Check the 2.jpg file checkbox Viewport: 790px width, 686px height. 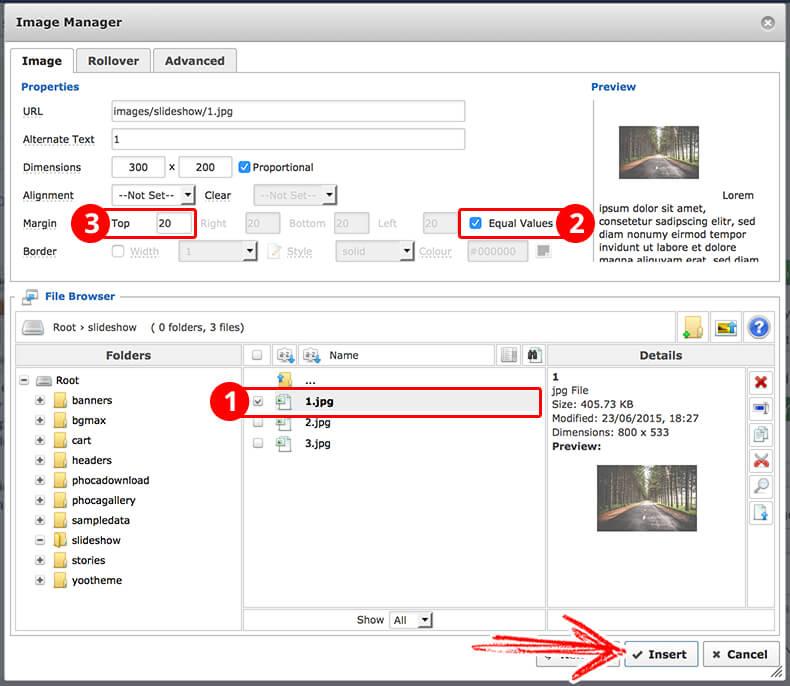coord(258,423)
